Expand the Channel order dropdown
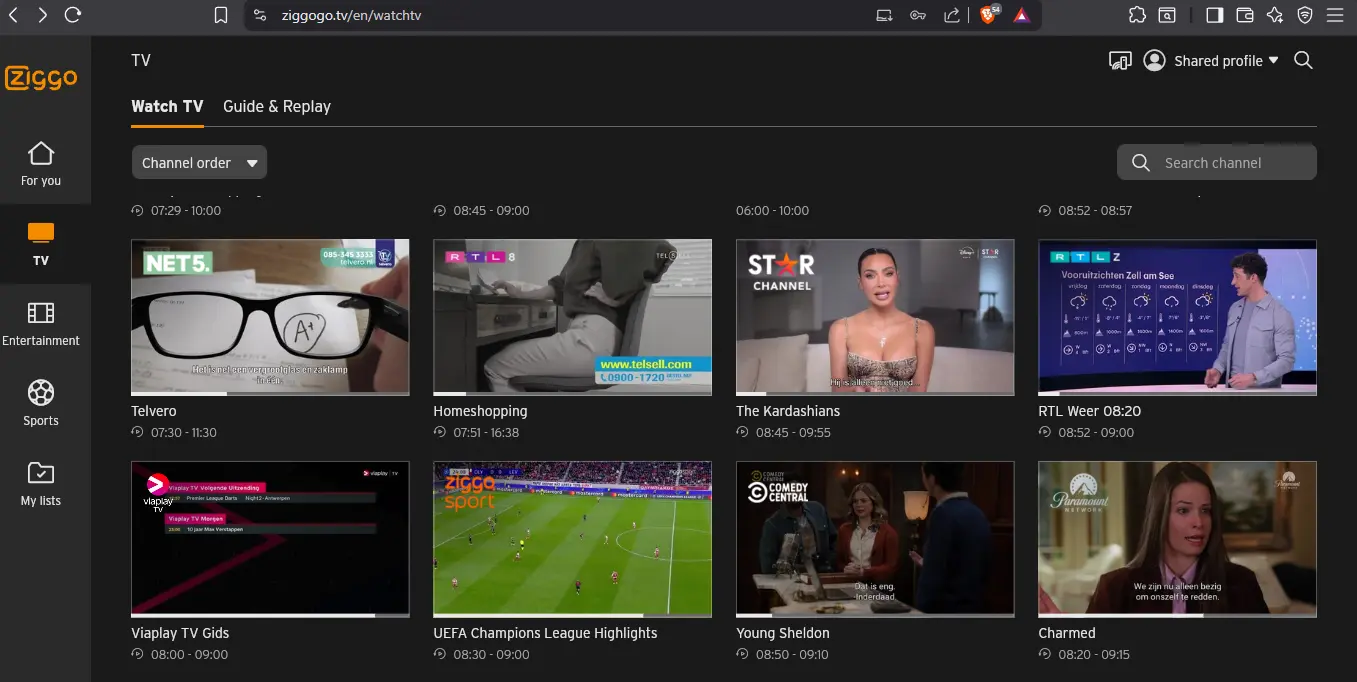1357x682 pixels. pyautogui.click(x=199, y=163)
